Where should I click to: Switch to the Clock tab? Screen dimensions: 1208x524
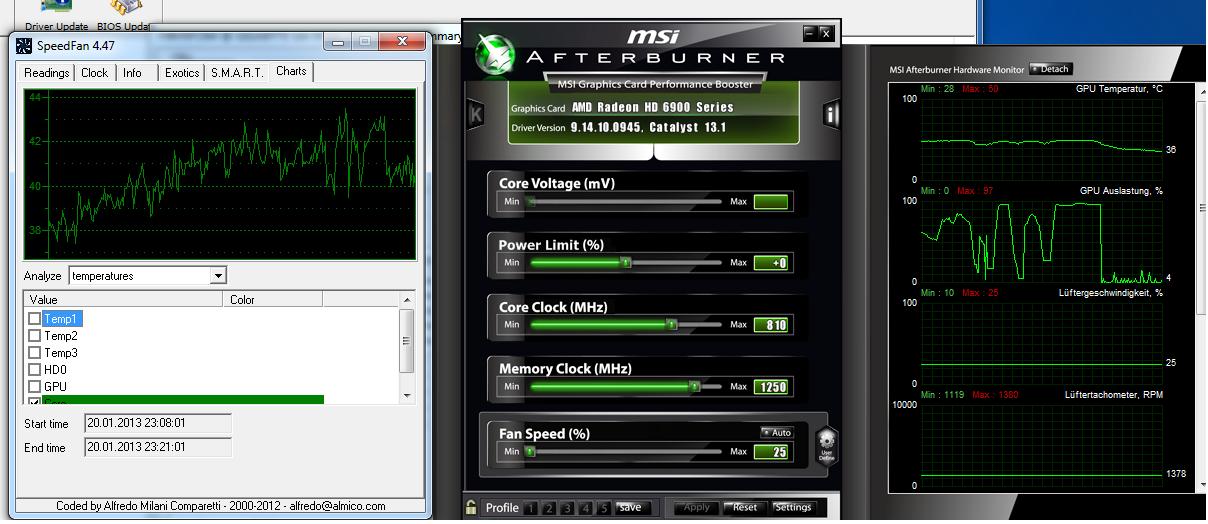coord(95,73)
